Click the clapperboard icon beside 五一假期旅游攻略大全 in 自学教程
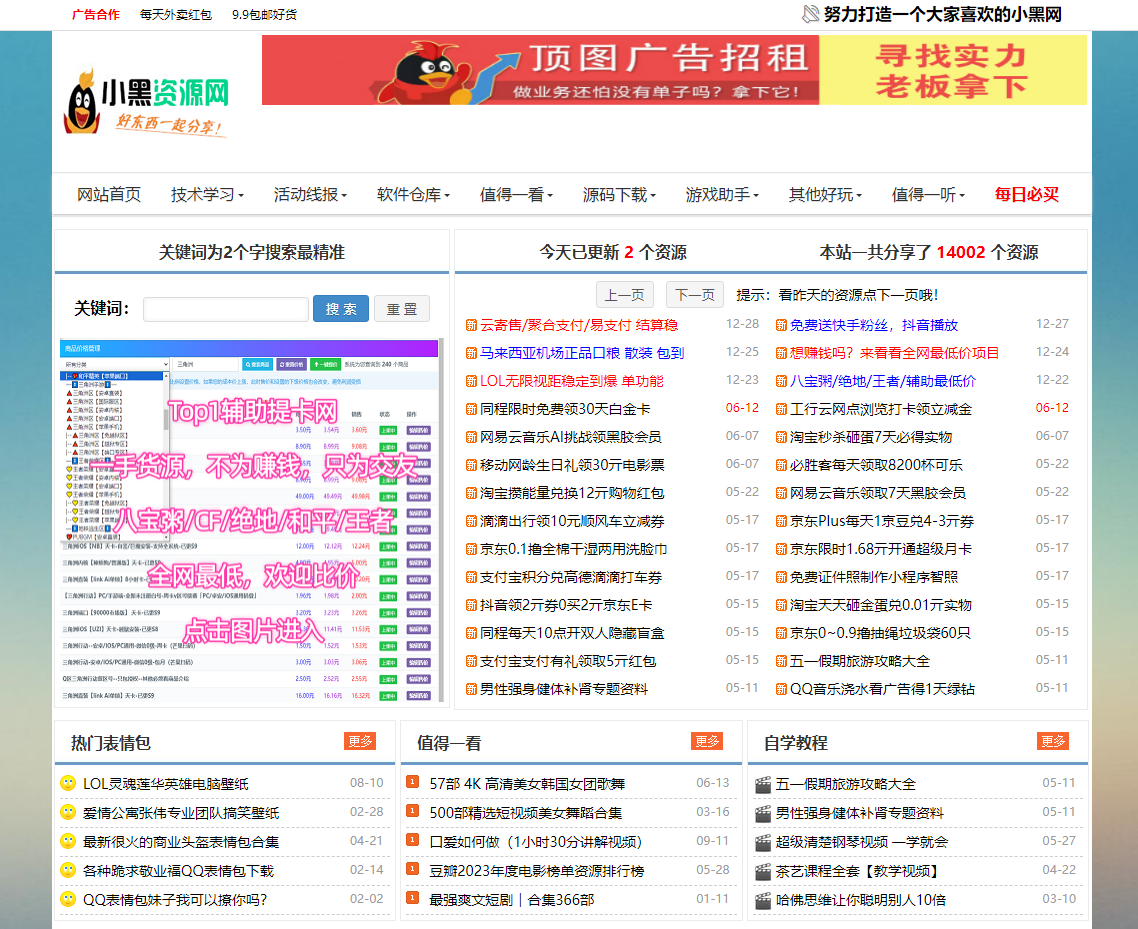Screen dimensions: 1138x929 (763, 785)
